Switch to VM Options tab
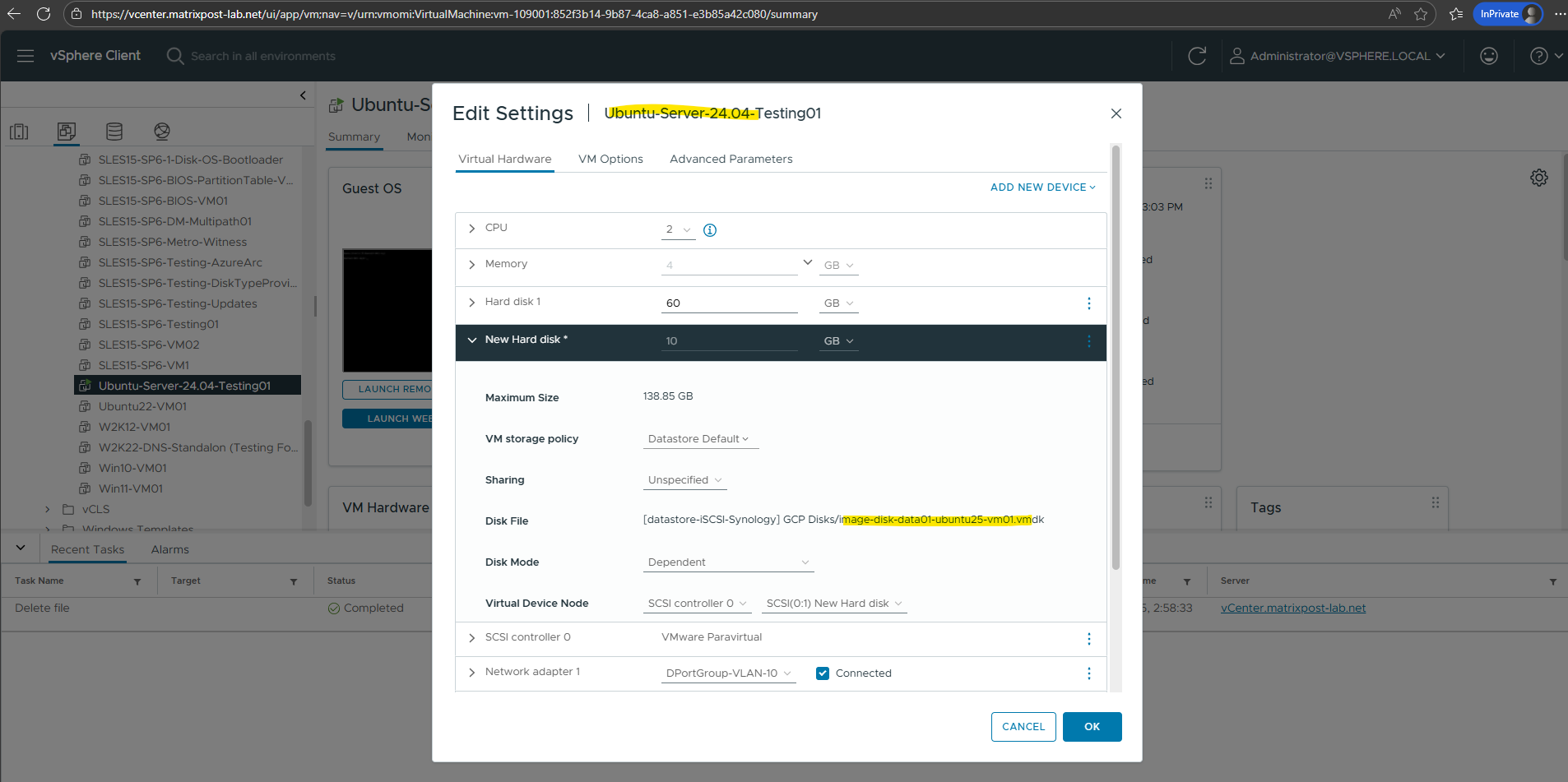The image size is (1568, 782). (610, 160)
